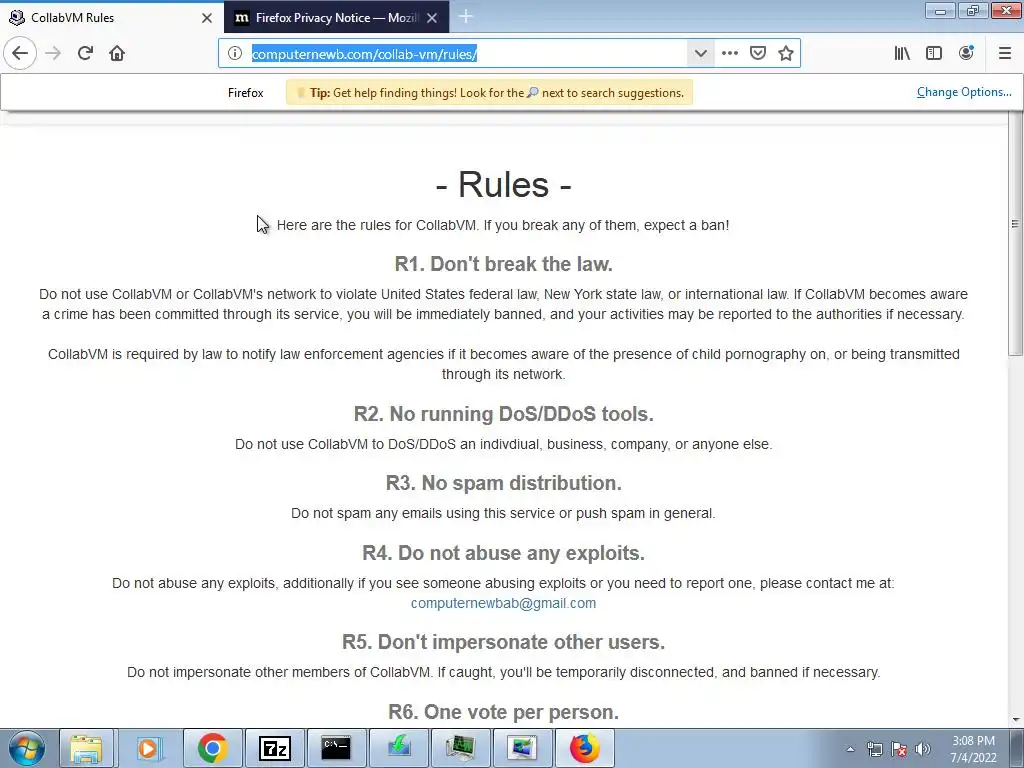Viewport: 1024px width, 768px height.
Task: Open Command Prompt from taskbar
Action: point(336,748)
